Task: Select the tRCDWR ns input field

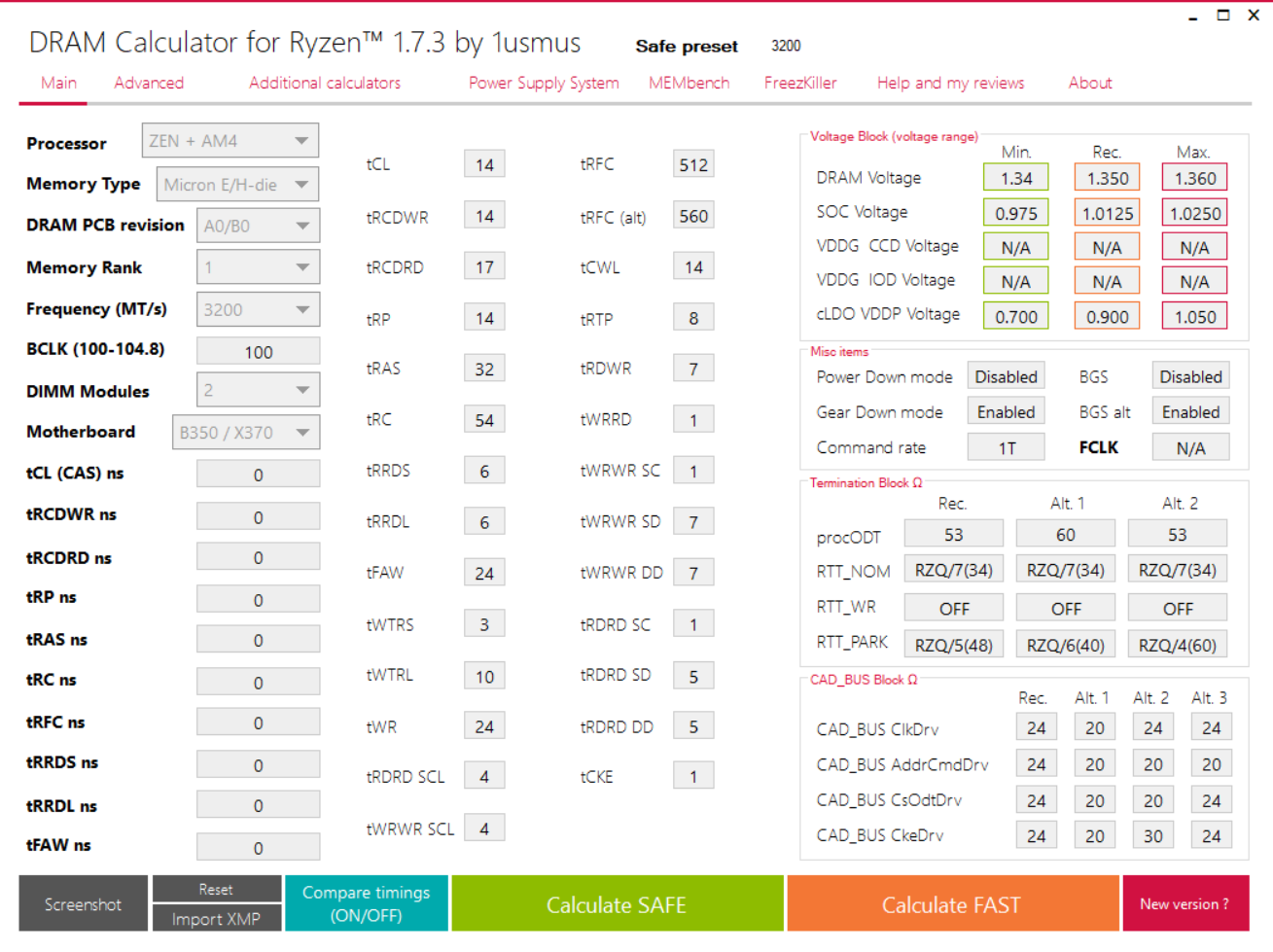Action: tap(258, 516)
